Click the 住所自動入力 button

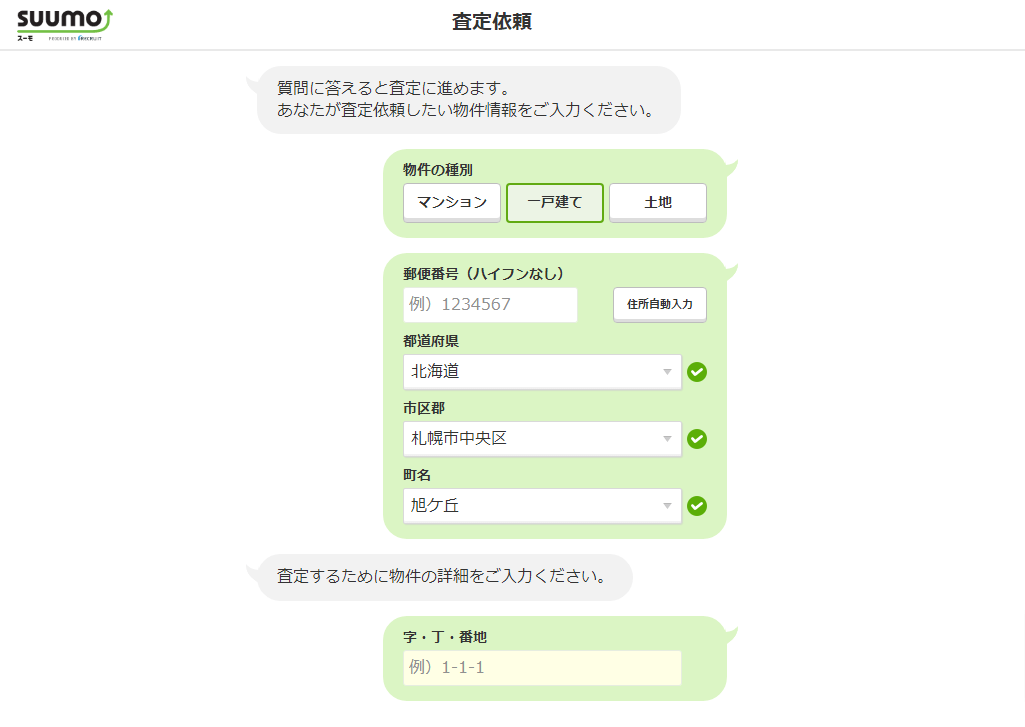tap(660, 305)
